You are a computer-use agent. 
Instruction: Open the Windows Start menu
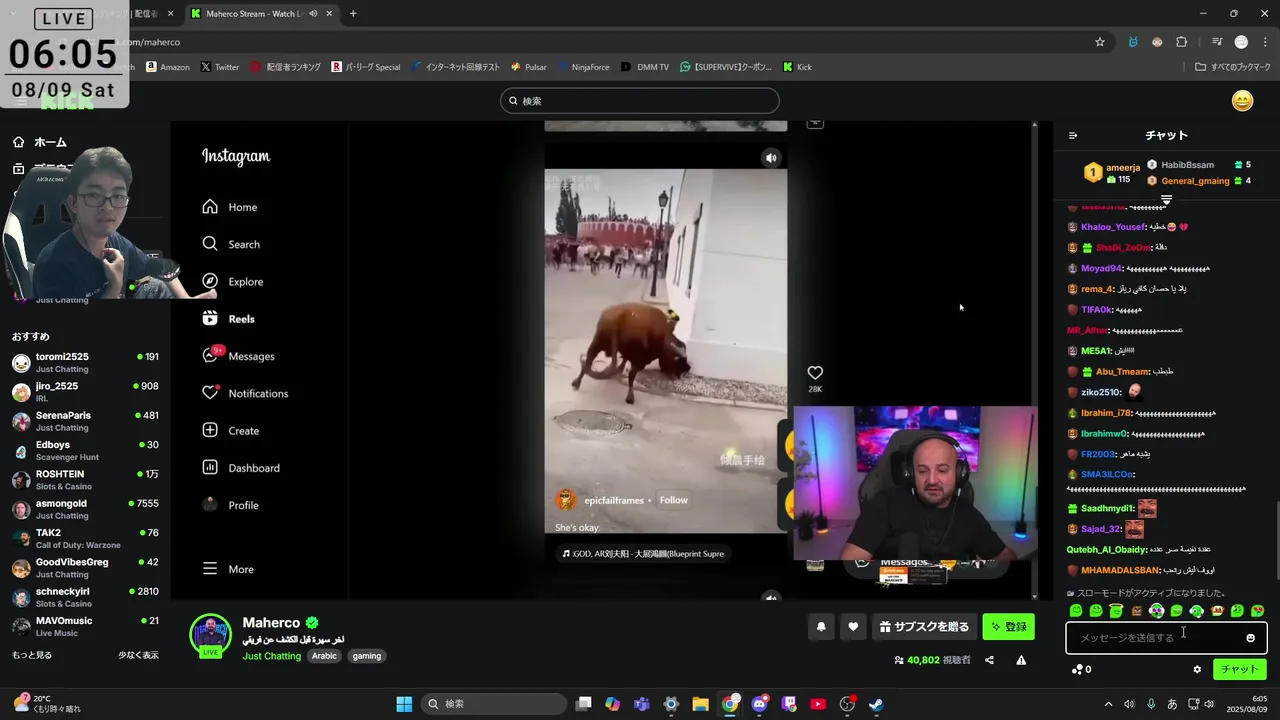coord(404,704)
